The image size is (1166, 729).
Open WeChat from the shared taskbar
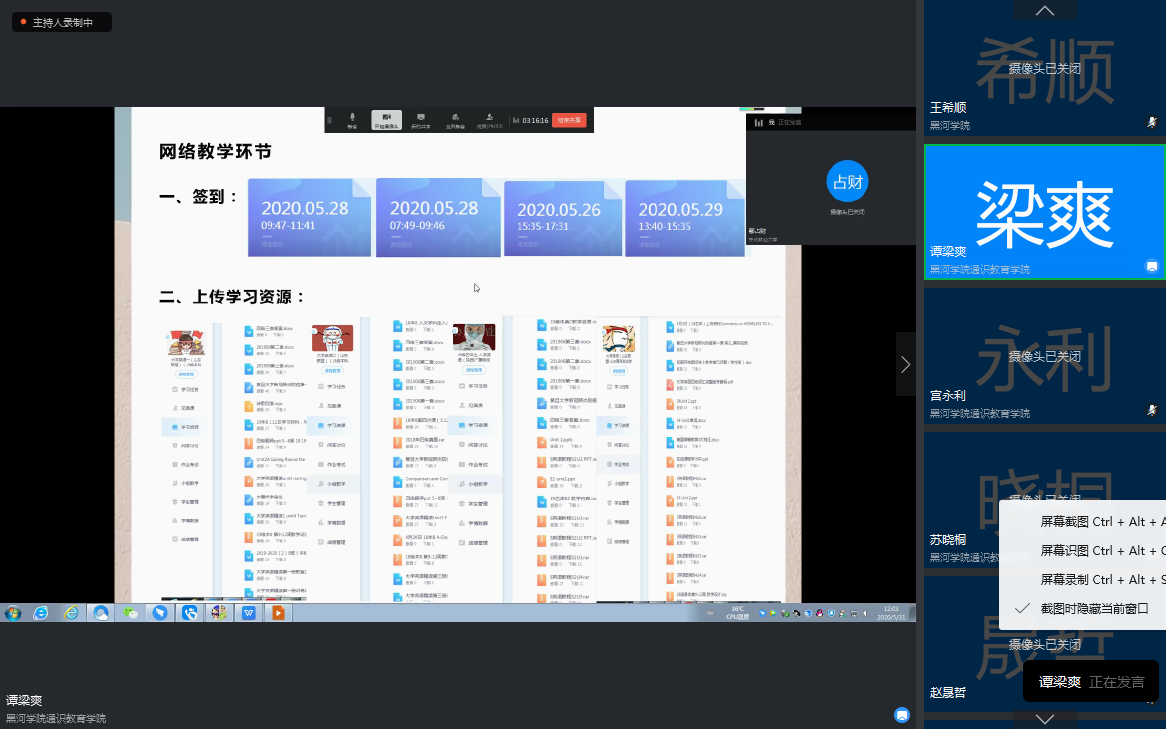[x=131, y=613]
